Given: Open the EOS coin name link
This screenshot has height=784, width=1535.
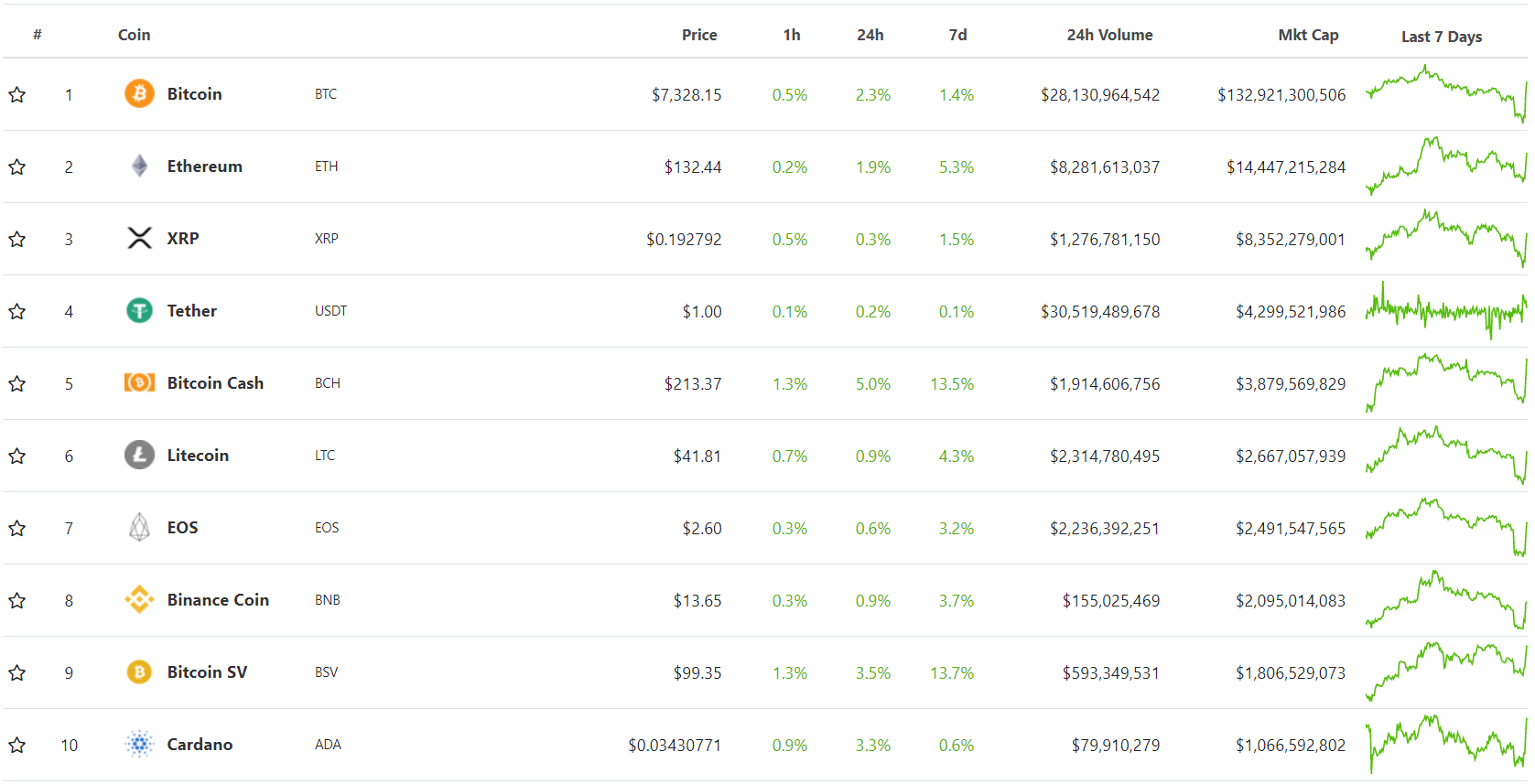Looking at the screenshot, I should tap(182, 527).
